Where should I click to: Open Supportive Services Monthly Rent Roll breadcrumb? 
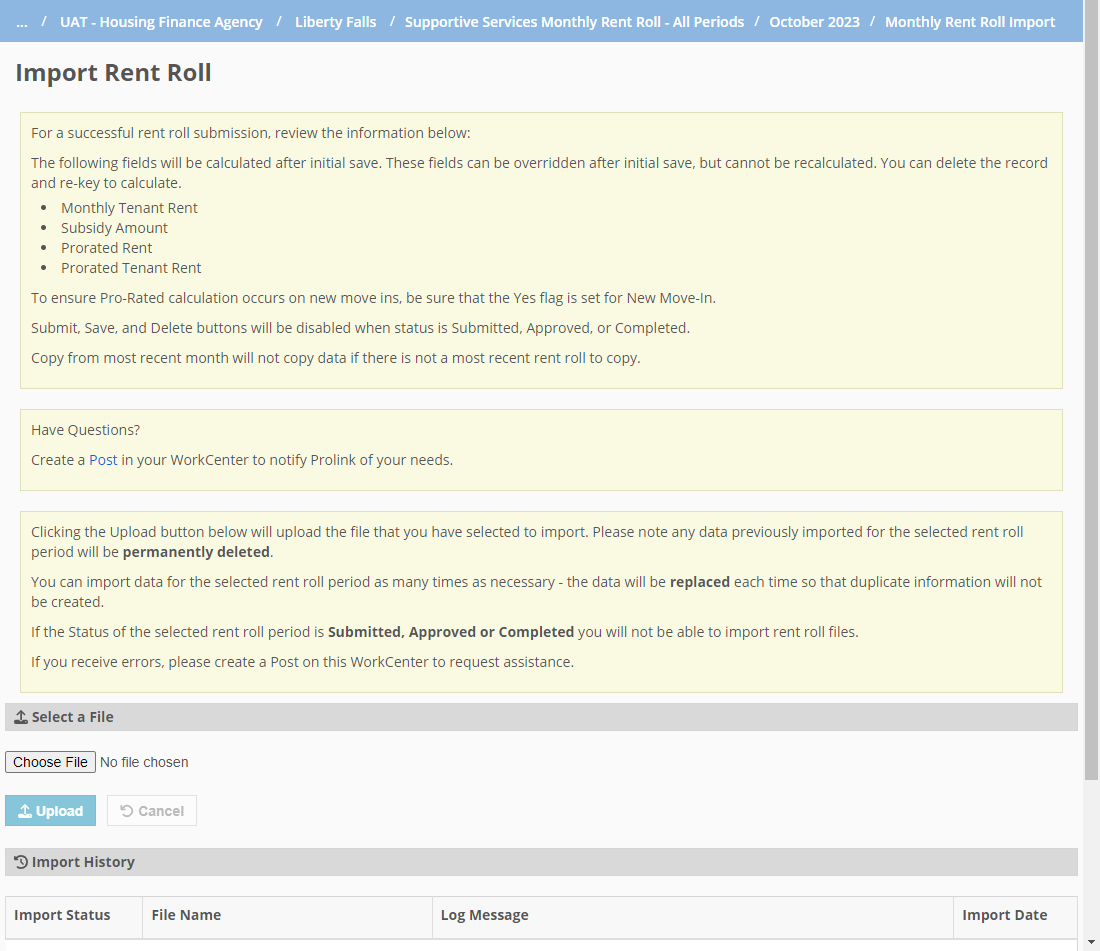click(x=574, y=22)
